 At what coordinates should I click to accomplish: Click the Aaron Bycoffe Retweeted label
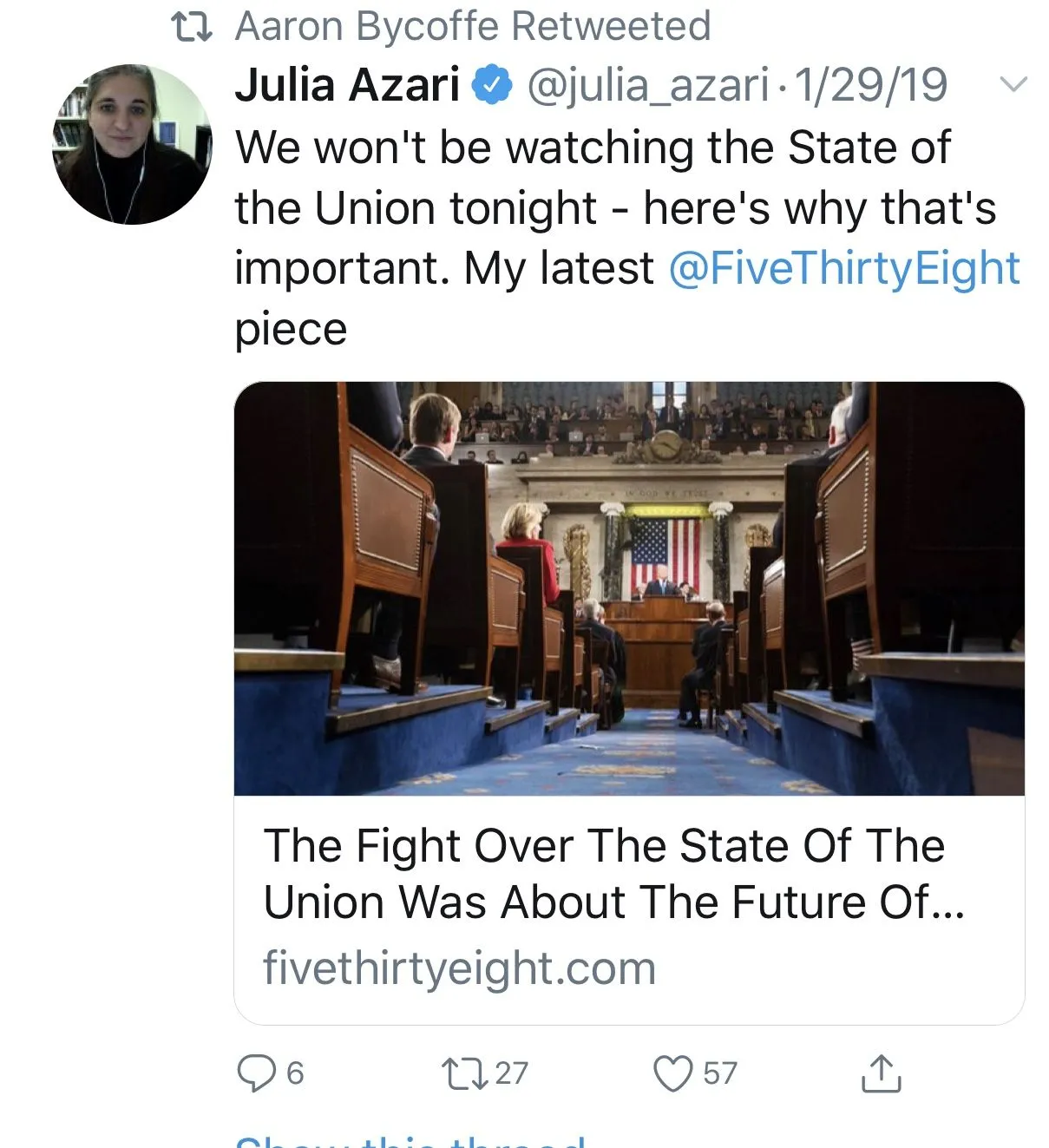pos(473,27)
